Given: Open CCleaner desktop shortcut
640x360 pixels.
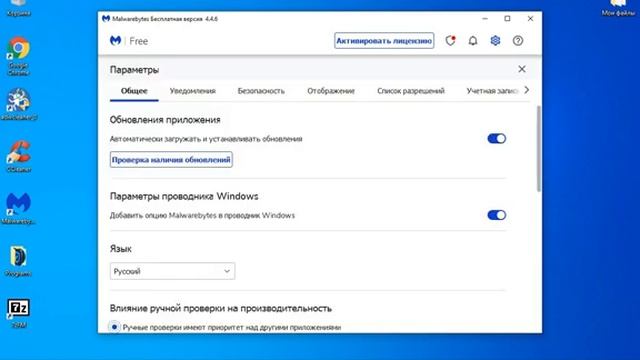Looking at the screenshot, I should pyautogui.click(x=18, y=156).
